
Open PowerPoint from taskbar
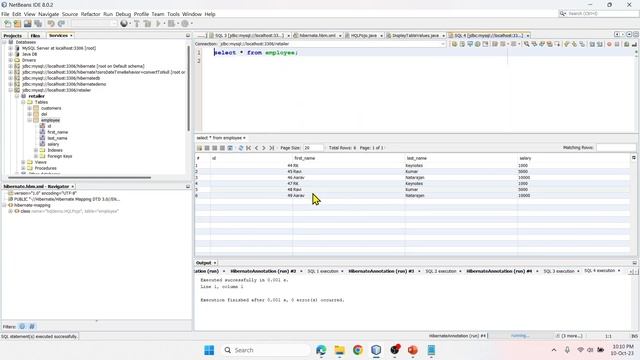point(413,350)
